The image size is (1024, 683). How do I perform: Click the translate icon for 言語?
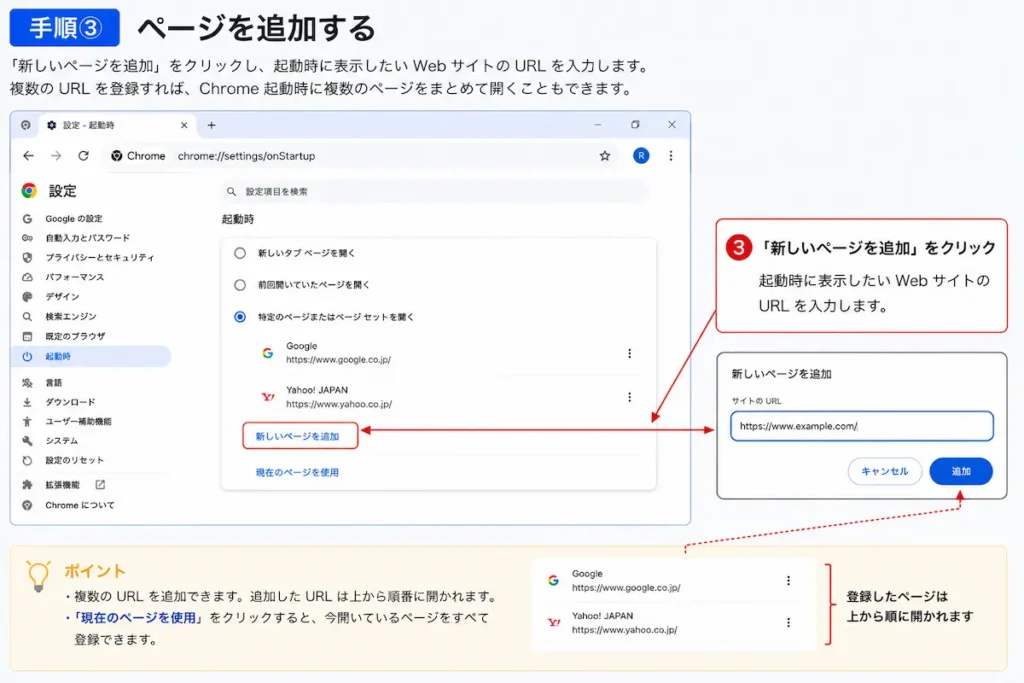[x=27, y=383]
